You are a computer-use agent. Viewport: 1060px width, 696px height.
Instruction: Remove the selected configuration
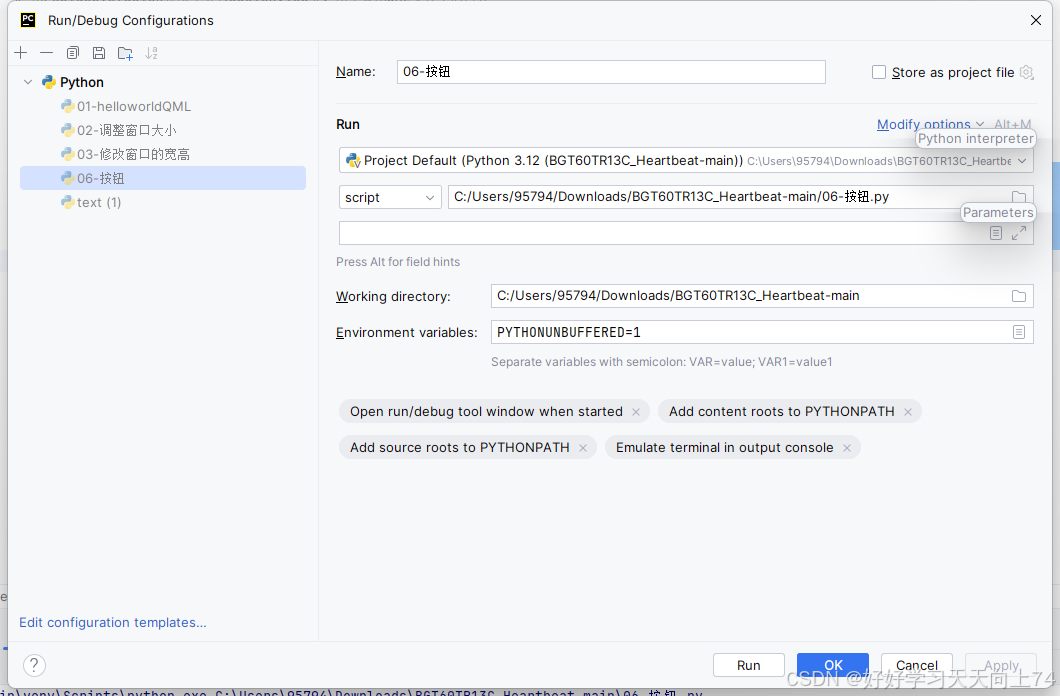[46, 52]
